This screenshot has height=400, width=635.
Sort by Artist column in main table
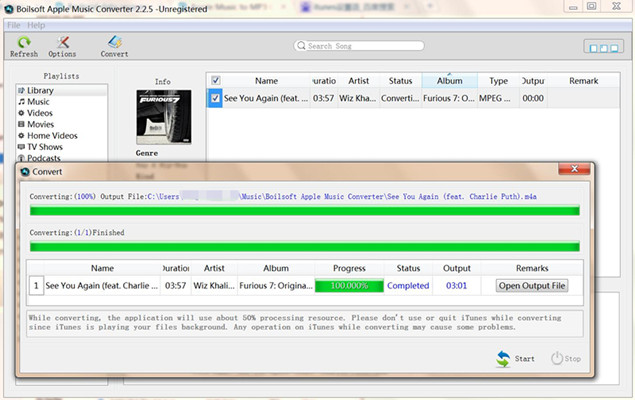click(358, 81)
